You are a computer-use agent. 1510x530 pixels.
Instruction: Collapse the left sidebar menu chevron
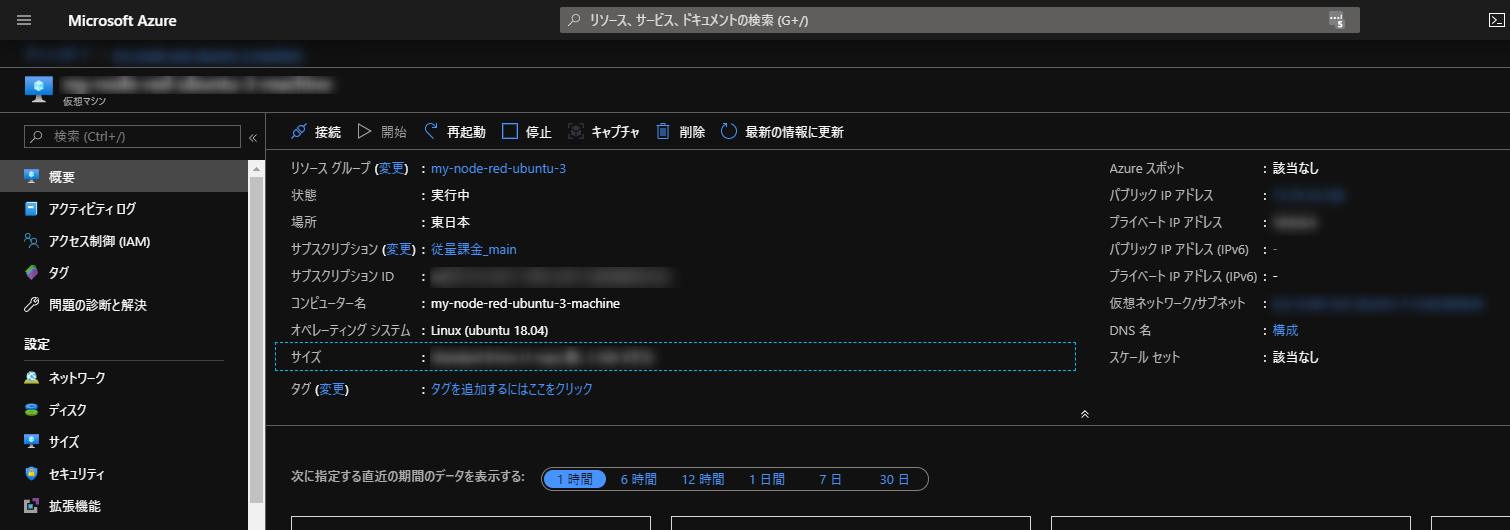[x=253, y=137]
